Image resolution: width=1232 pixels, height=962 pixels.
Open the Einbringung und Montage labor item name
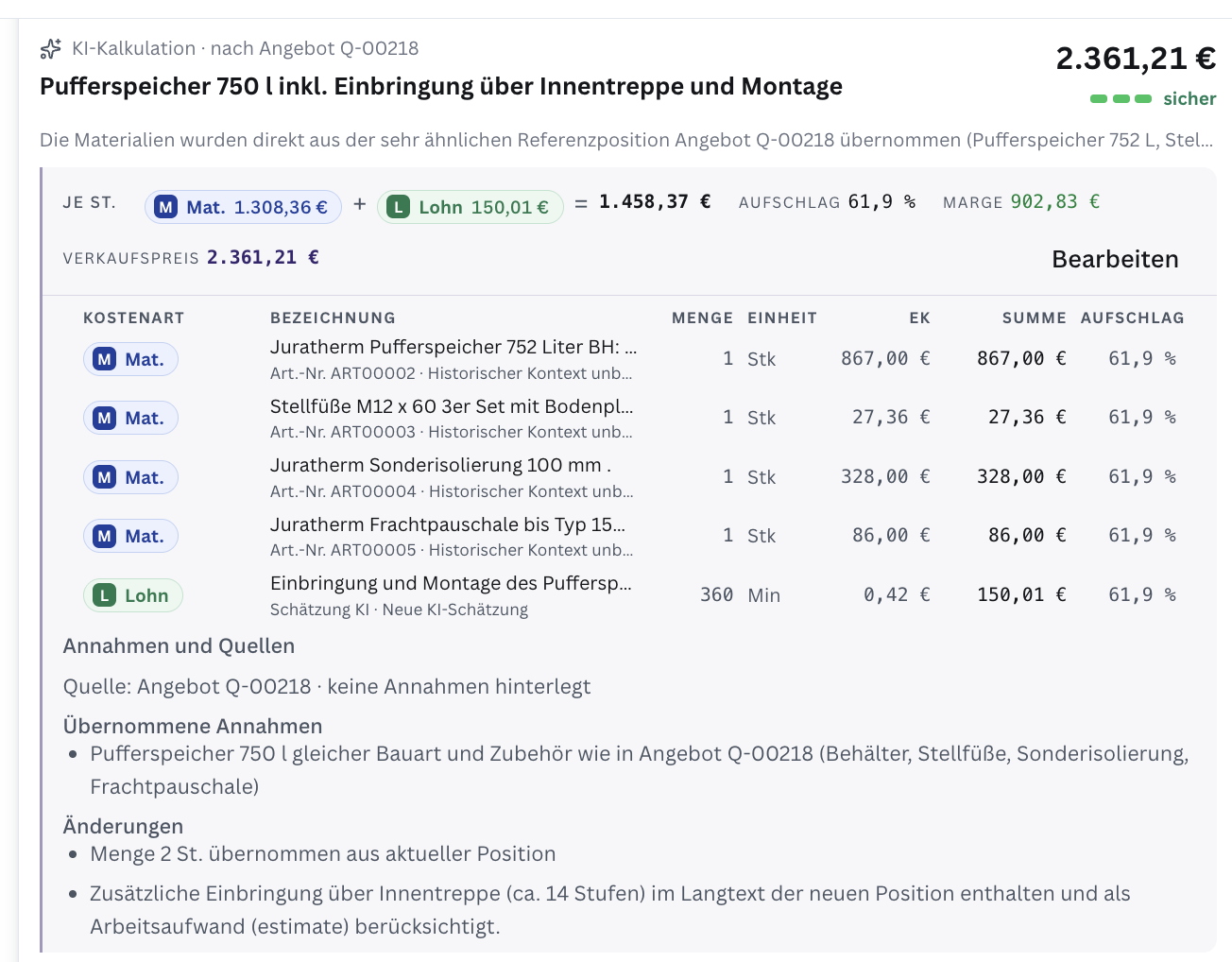(x=451, y=583)
